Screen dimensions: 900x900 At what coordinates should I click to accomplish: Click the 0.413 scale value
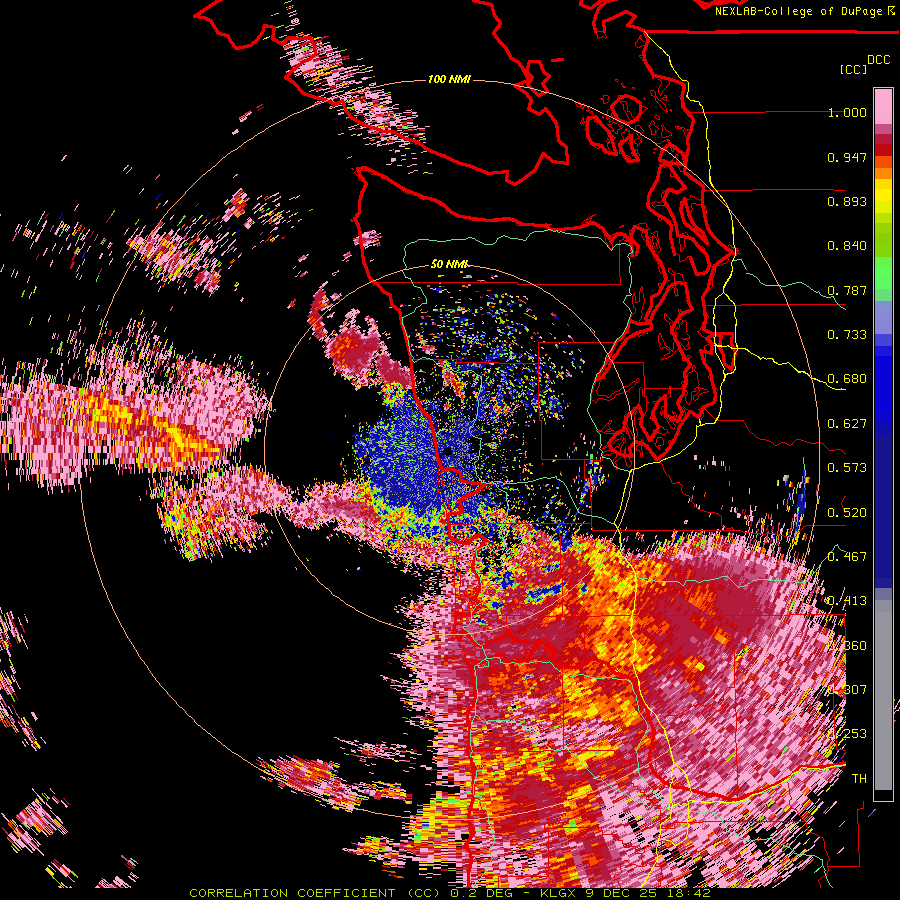click(847, 601)
